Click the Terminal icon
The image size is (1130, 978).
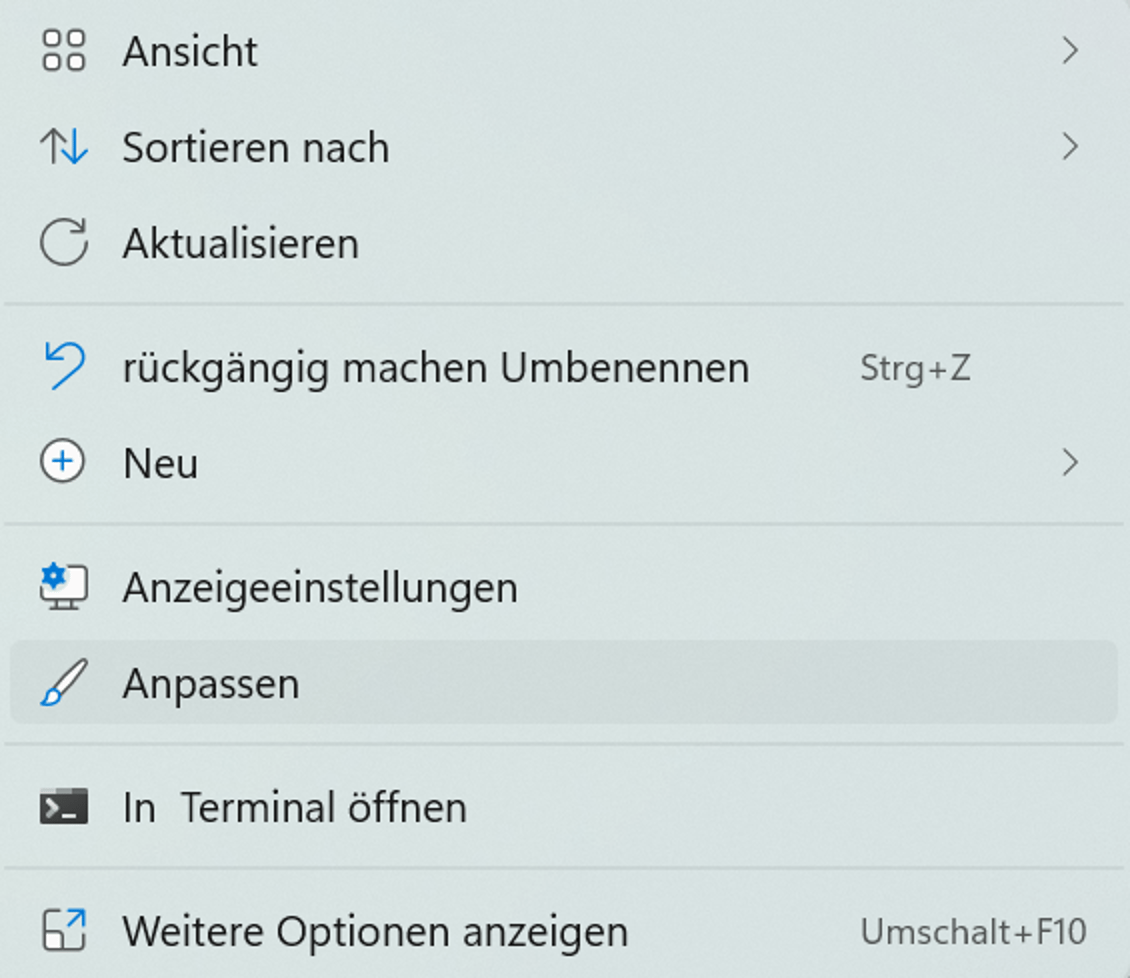pyautogui.click(x=62, y=807)
